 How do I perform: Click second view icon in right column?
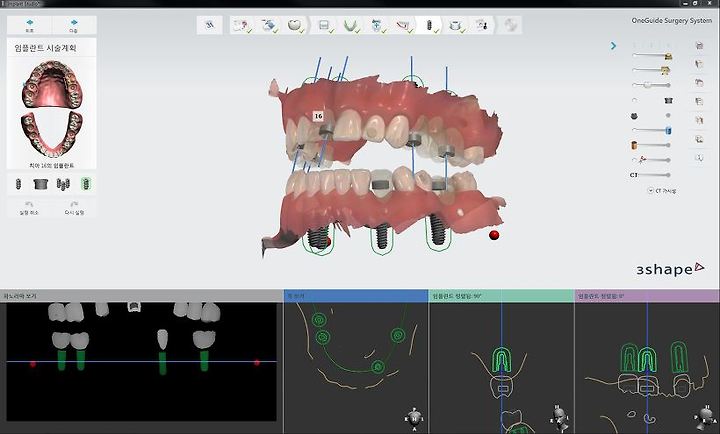pyautogui.click(x=699, y=64)
